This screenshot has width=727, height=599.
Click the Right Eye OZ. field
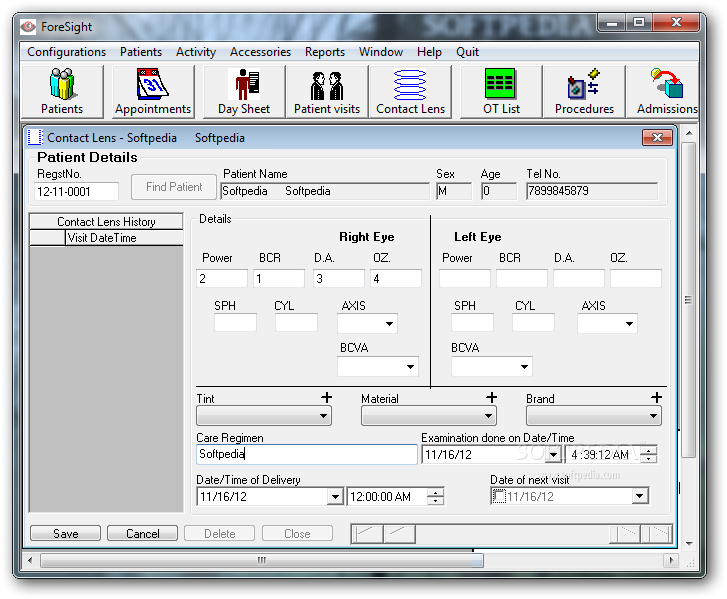click(x=395, y=278)
